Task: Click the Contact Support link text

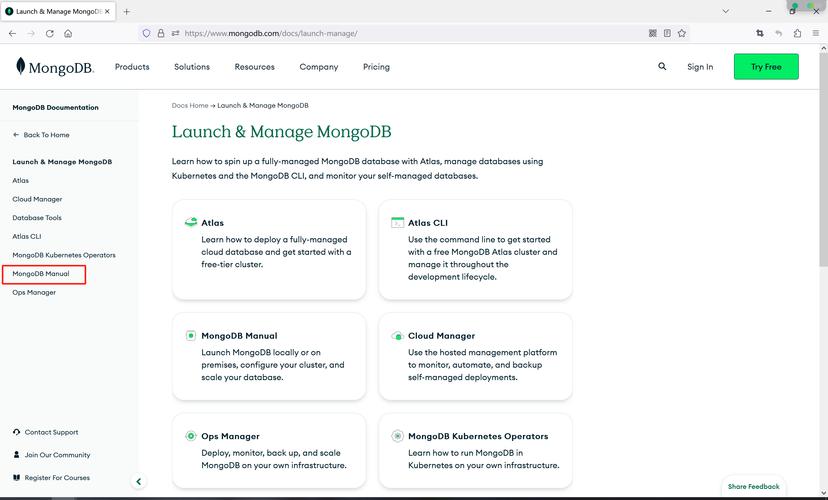Action: tap(51, 432)
